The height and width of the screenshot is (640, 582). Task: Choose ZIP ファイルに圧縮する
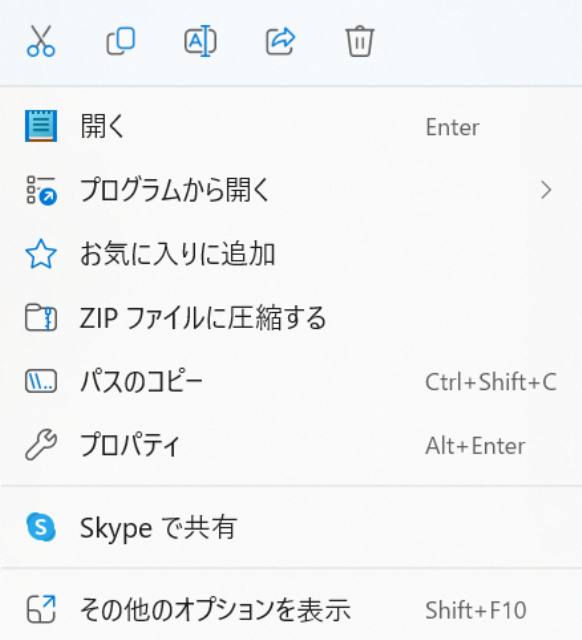291,318
